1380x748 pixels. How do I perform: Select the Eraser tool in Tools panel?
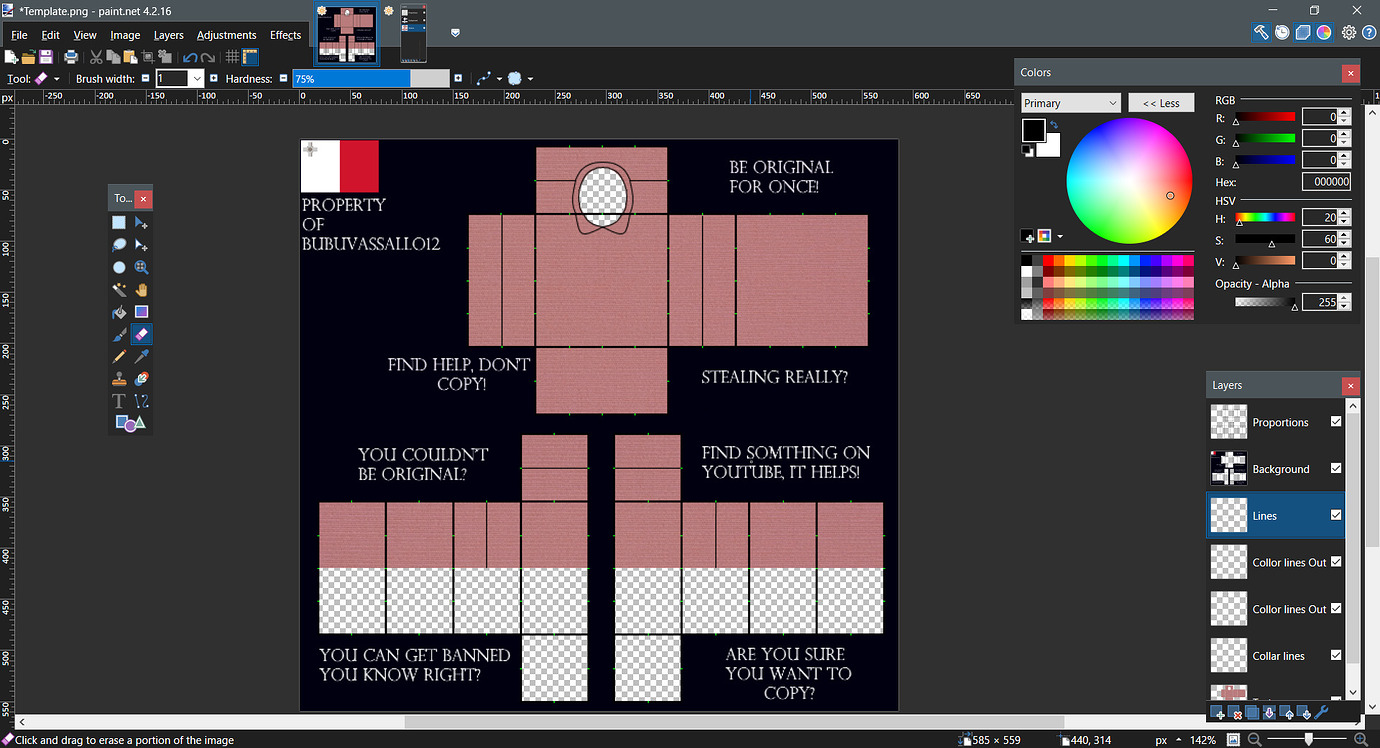(x=142, y=334)
